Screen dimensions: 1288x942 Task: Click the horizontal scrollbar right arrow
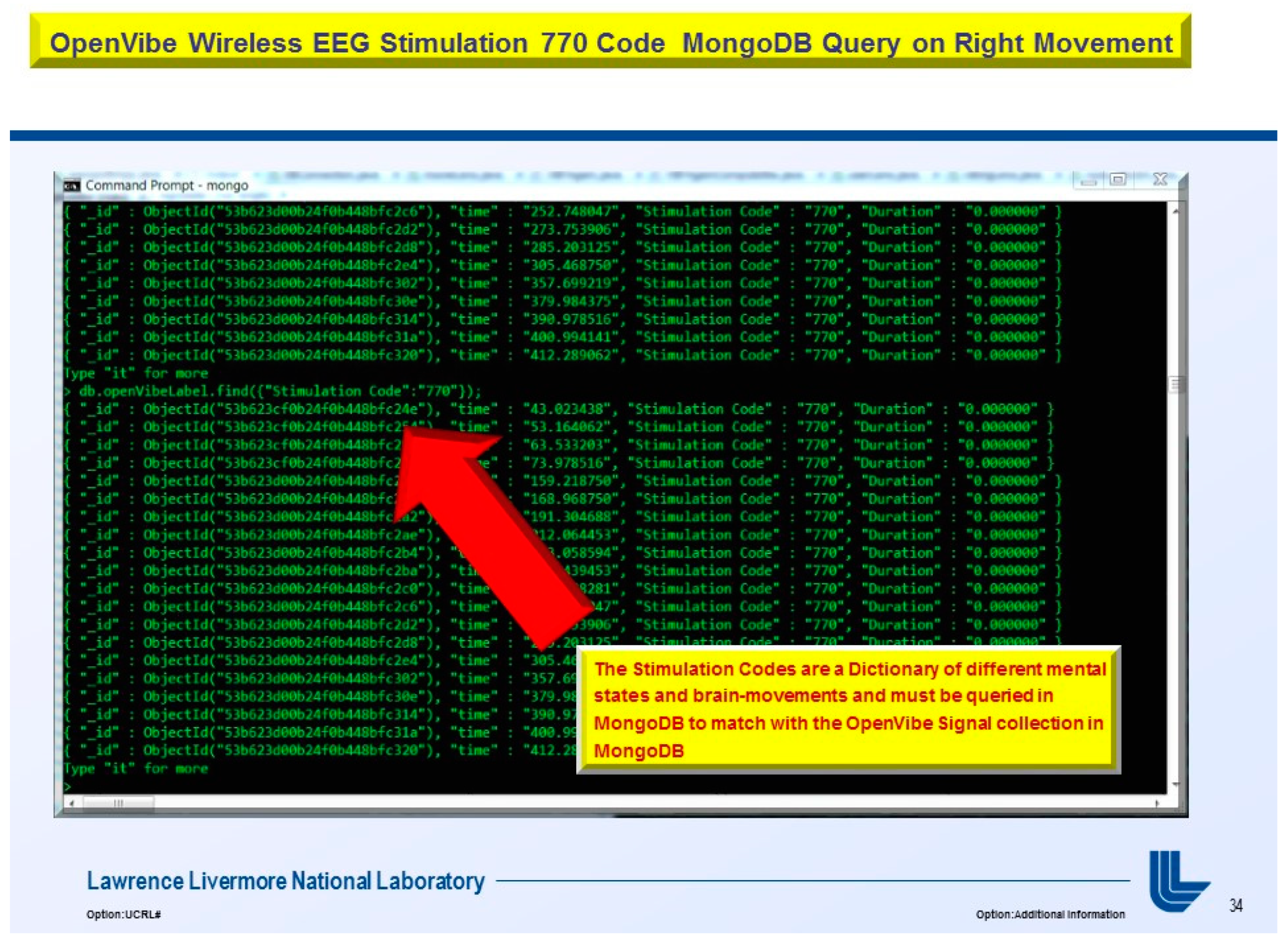pos(1157,803)
